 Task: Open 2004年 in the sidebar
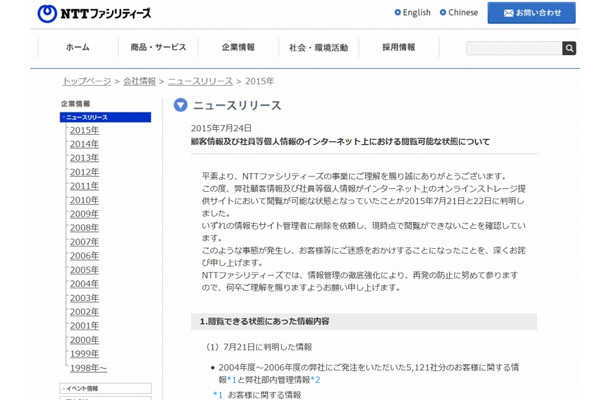84,284
